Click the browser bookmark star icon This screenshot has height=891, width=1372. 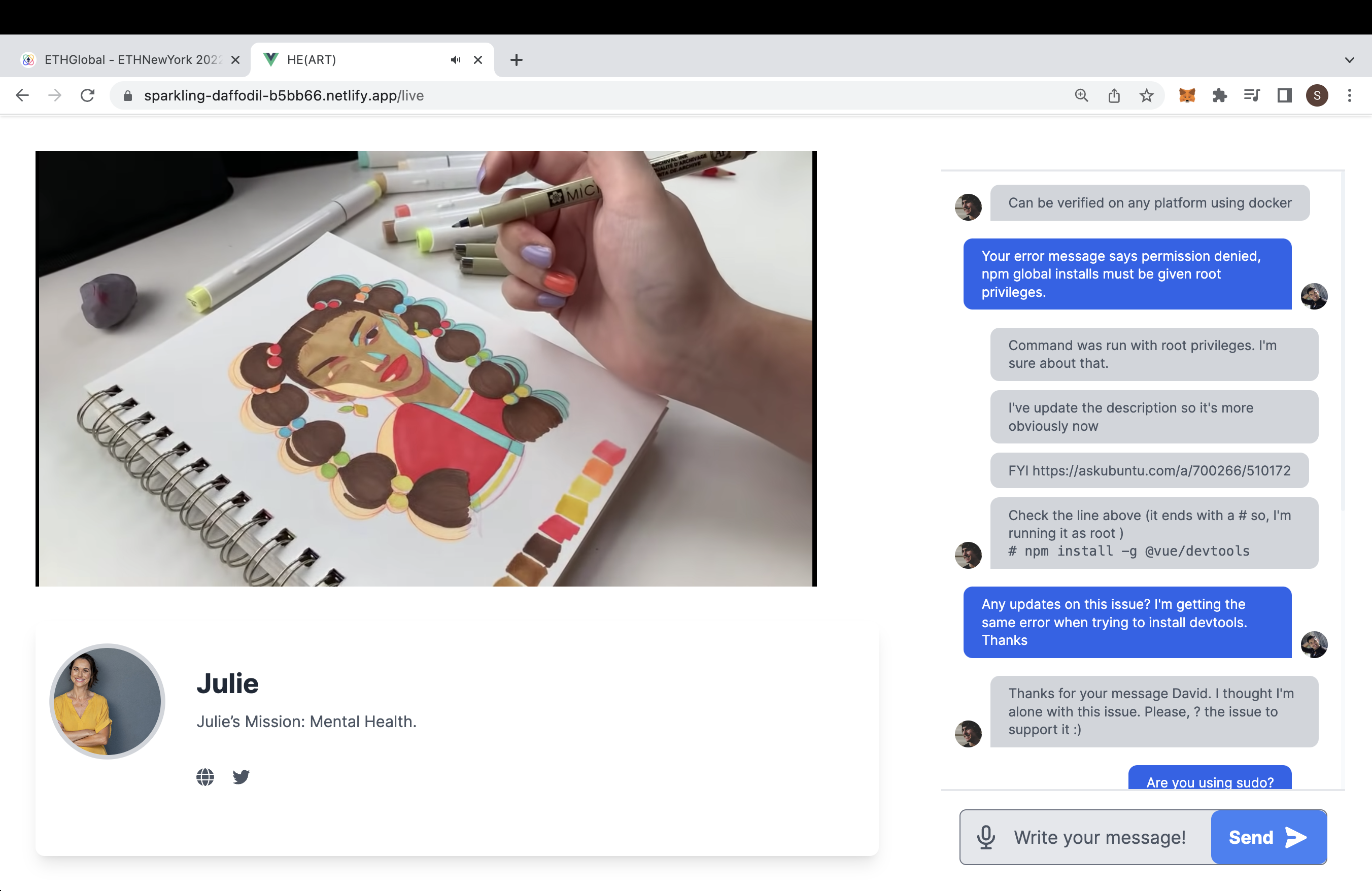pyautogui.click(x=1148, y=95)
